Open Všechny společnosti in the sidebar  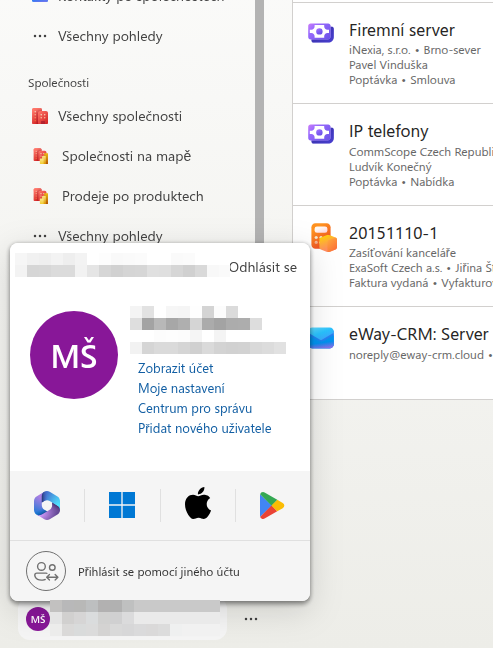click(x=120, y=117)
